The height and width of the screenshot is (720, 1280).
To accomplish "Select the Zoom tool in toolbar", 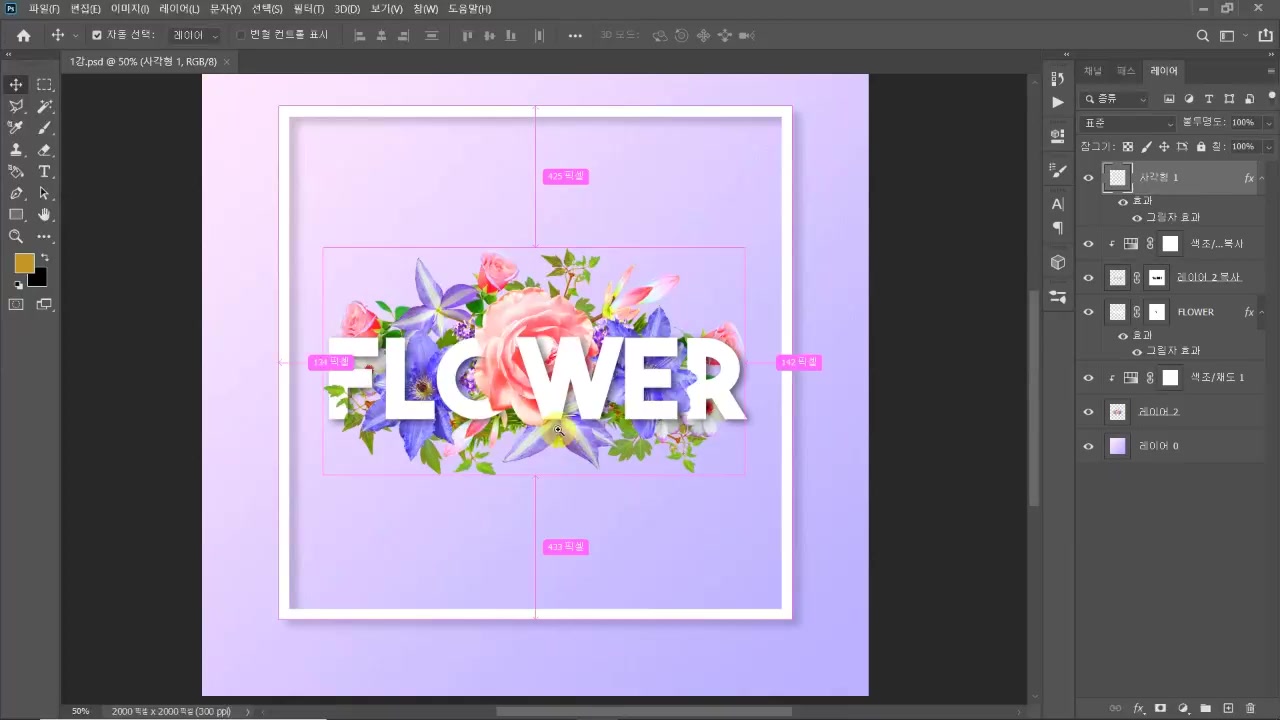I will pyautogui.click(x=16, y=237).
